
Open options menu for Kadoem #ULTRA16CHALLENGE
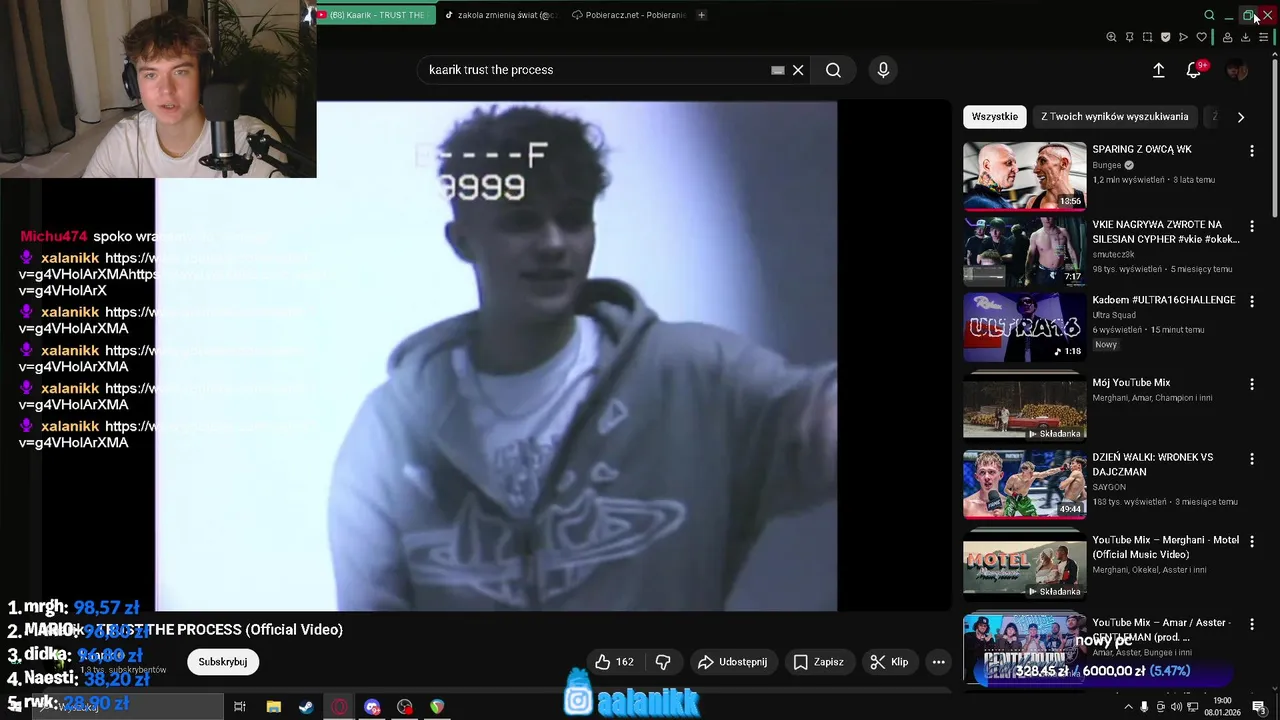1252,302
